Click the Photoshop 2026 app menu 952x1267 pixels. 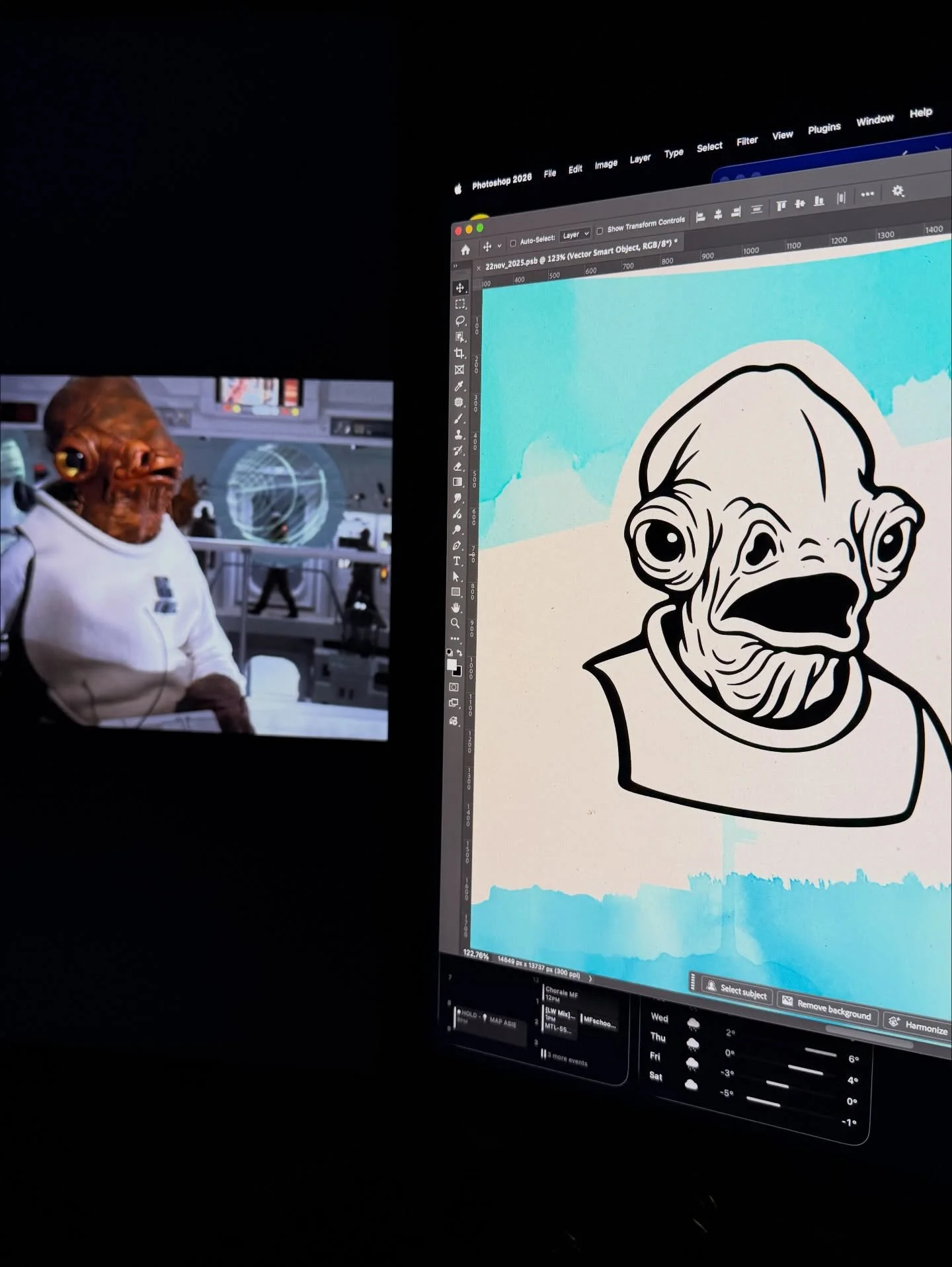502,181
